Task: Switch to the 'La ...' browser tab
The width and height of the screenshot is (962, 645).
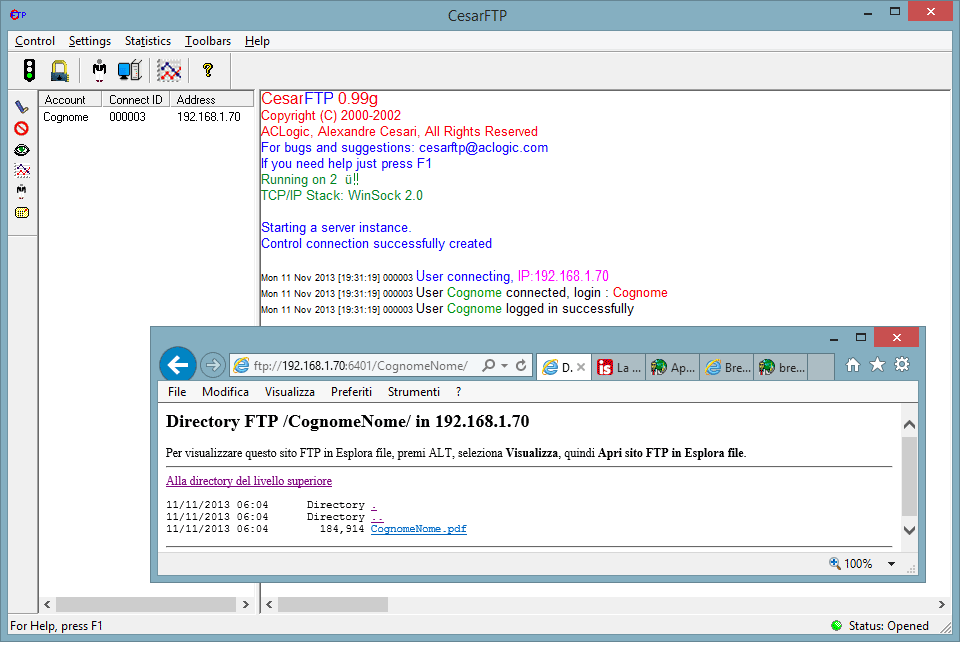Action: [618, 367]
